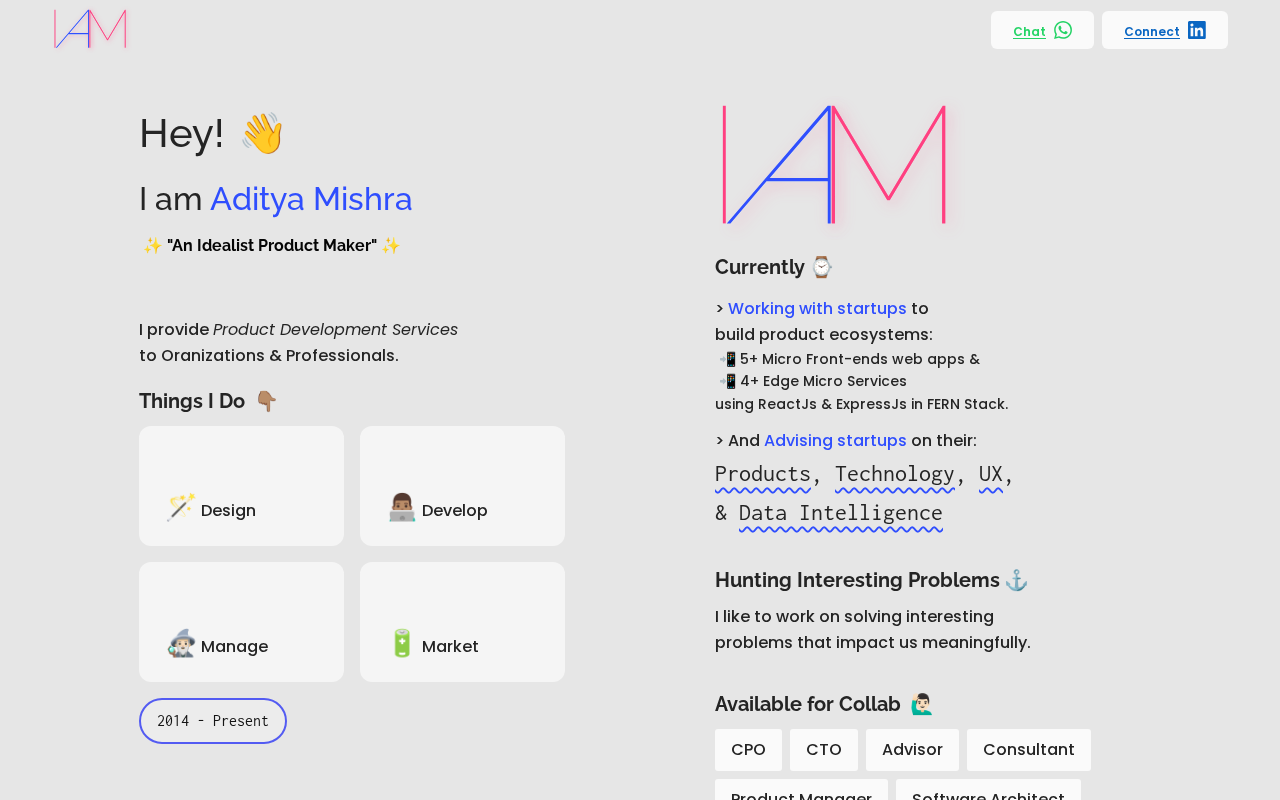Click the wizard icon on Manage card
This screenshot has height=800, width=1280.
[181, 644]
